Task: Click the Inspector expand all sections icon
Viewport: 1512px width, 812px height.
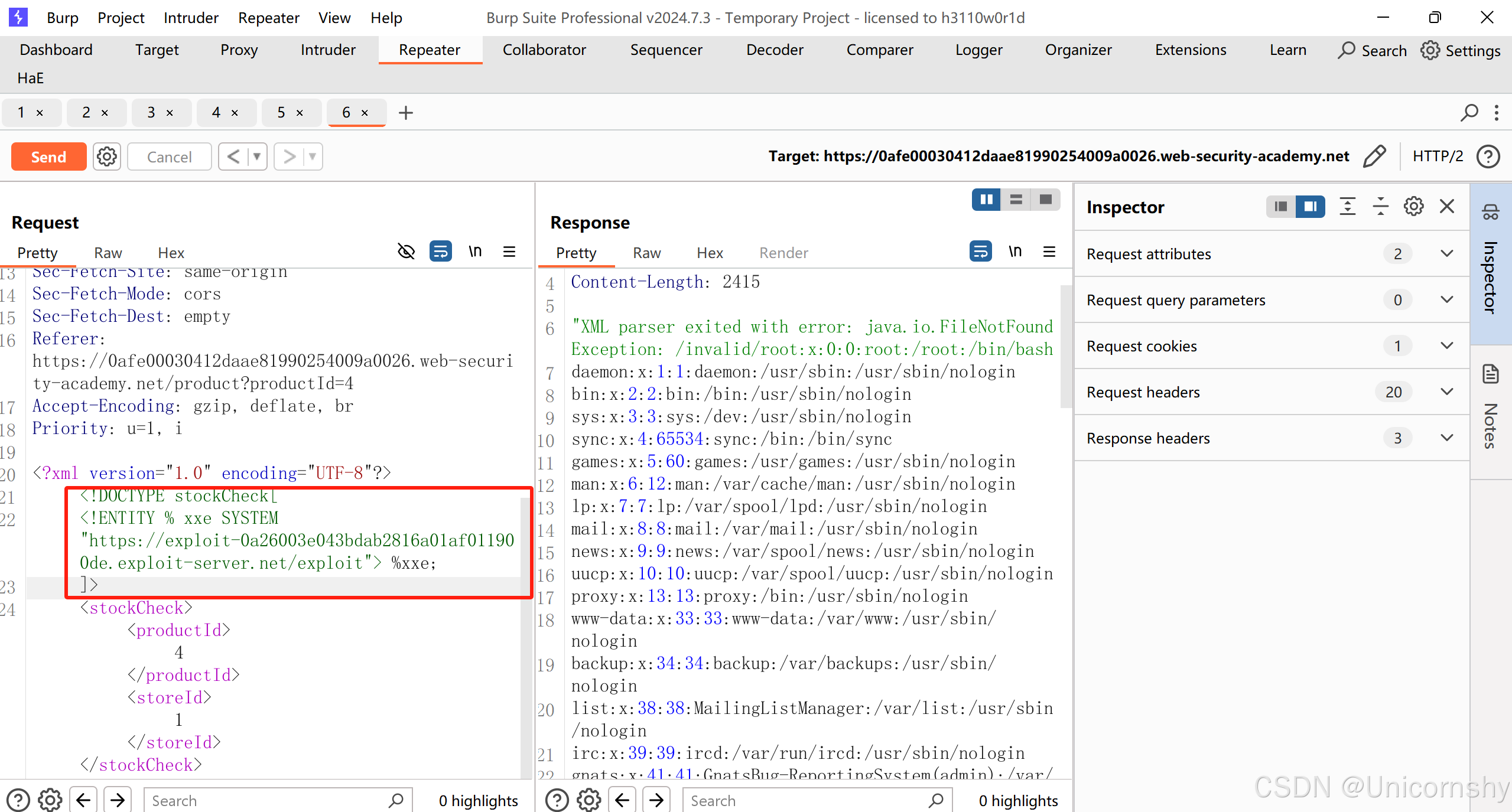Action: pyautogui.click(x=1347, y=207)
